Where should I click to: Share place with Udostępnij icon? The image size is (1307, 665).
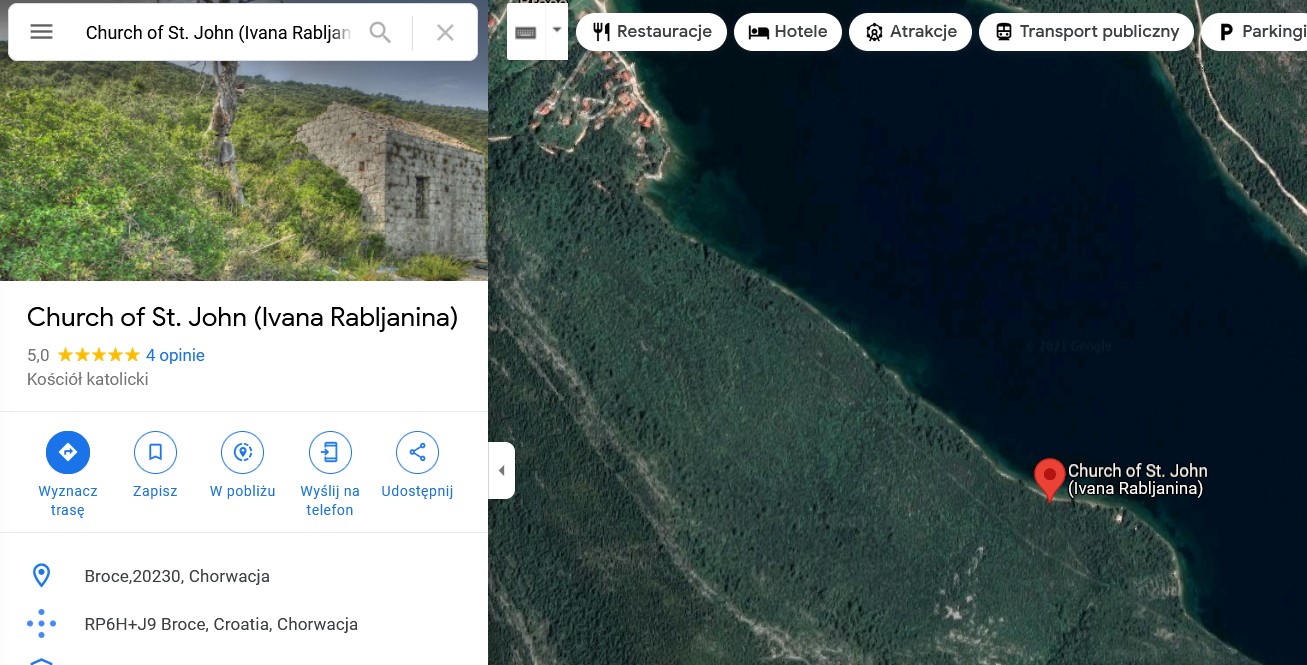(417, 452)
